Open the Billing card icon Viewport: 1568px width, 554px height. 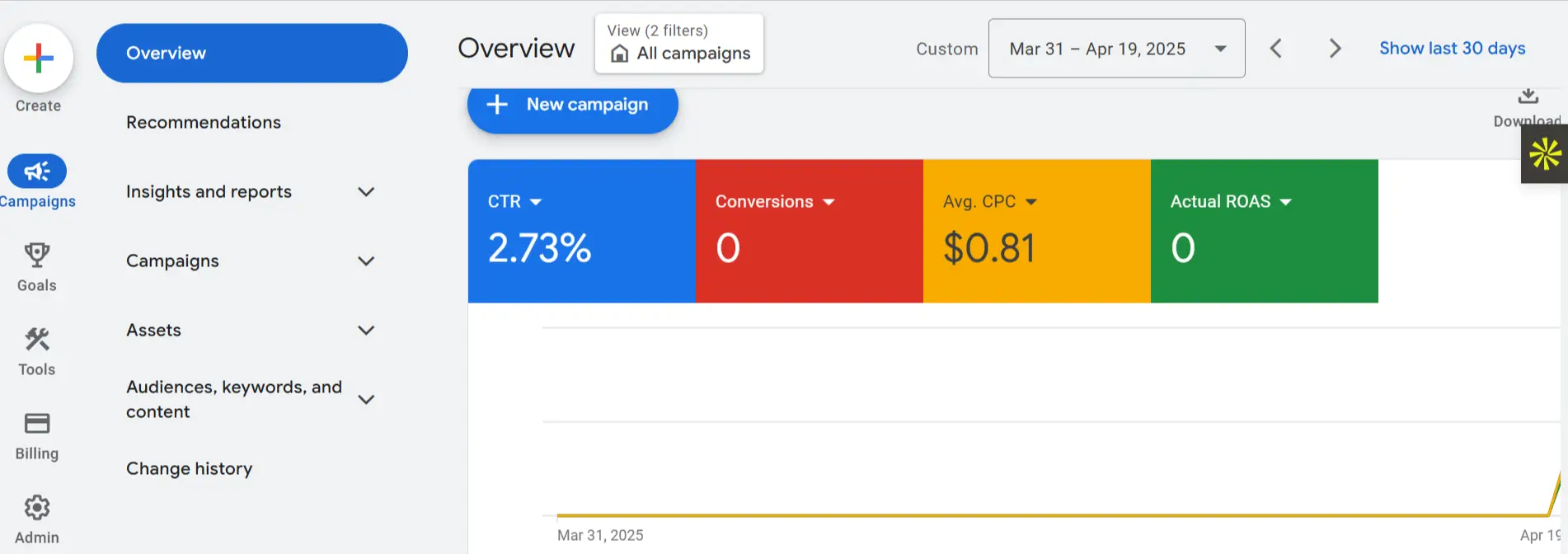click(37, 424)
